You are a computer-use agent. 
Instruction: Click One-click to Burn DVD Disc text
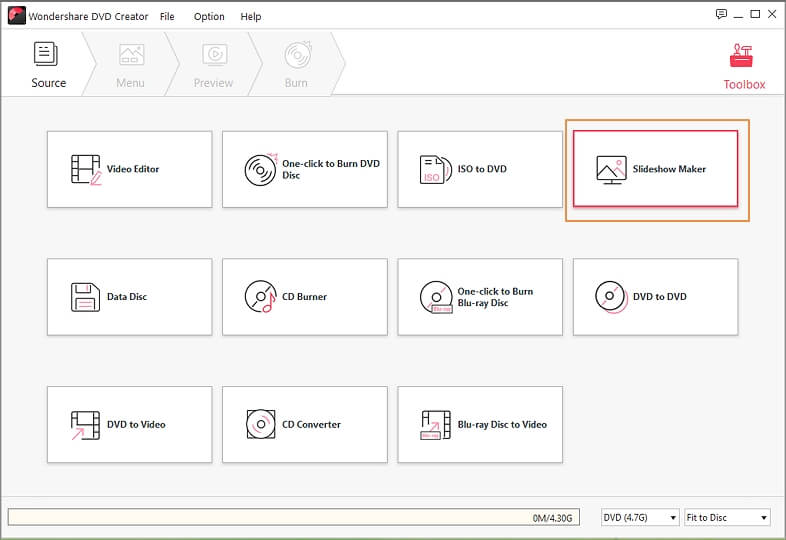click(331, 169)
